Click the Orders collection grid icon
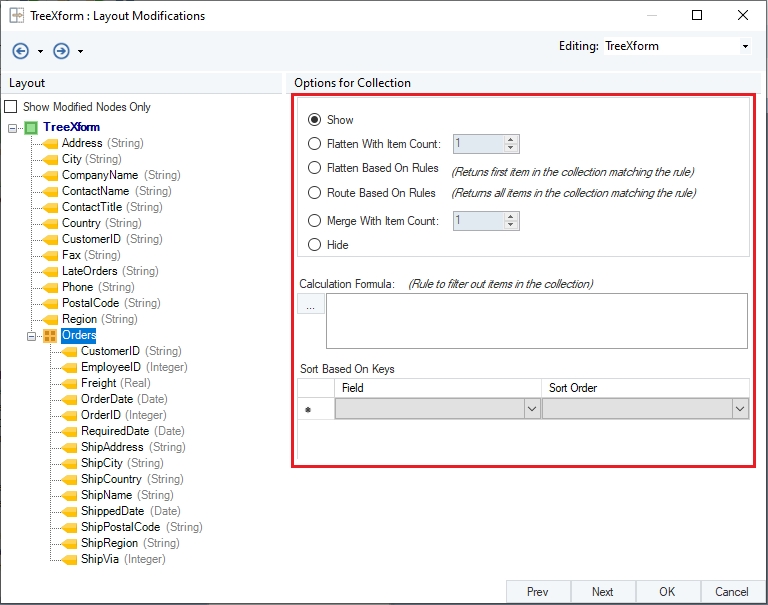This screenshot has height=605, width=768. (x=50, y=335)
